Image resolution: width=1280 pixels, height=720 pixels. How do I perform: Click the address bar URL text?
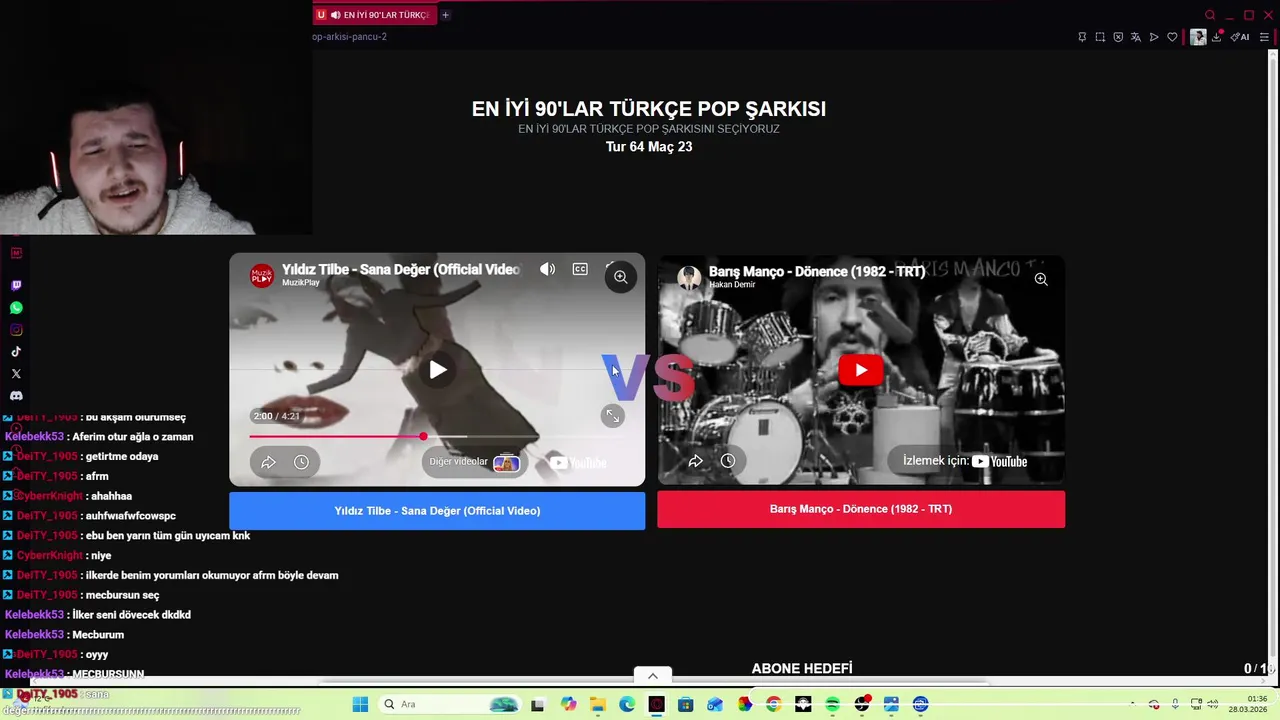pyautogui.click(x=349, y=37)
